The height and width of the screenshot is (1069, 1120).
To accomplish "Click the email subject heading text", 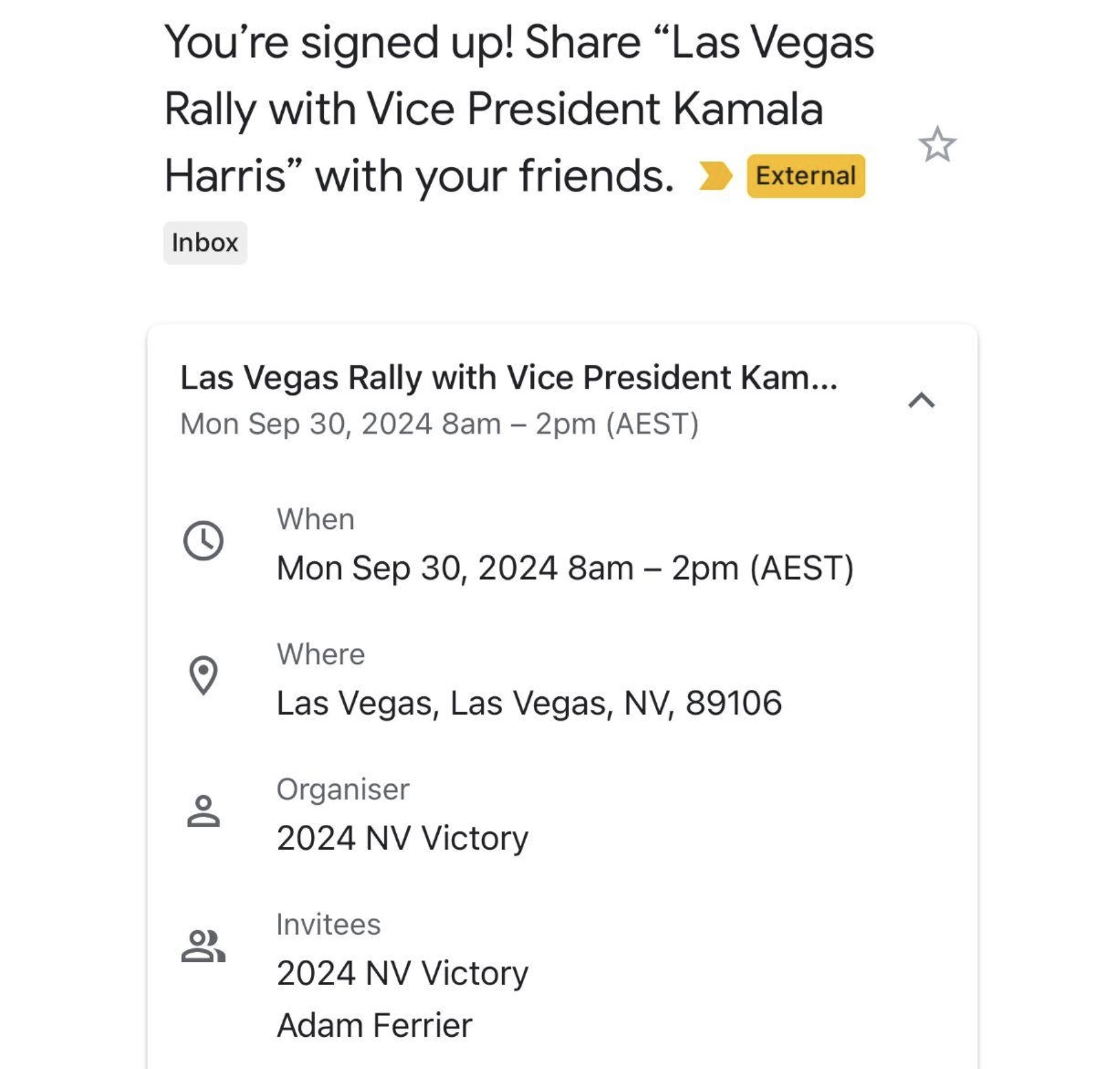I will [x=519, y=110].
